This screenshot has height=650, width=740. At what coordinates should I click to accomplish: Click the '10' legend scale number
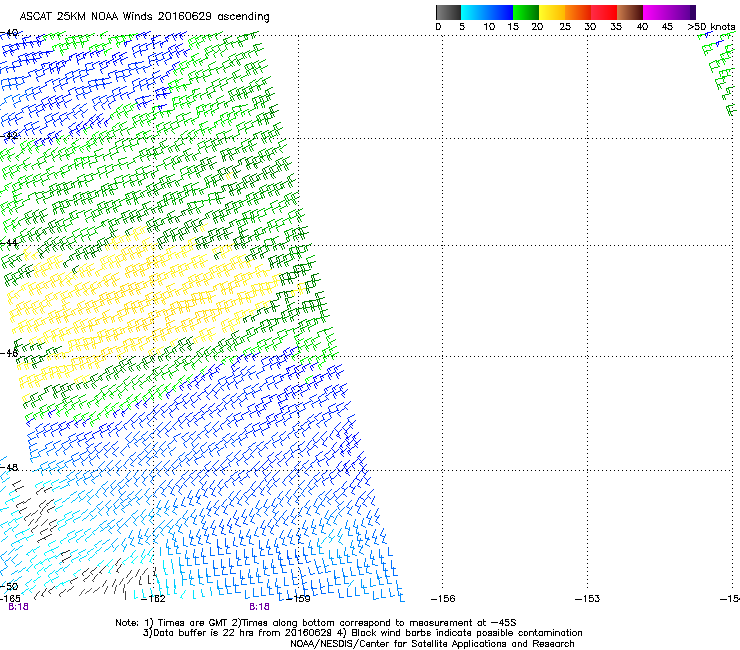point(489,27)
